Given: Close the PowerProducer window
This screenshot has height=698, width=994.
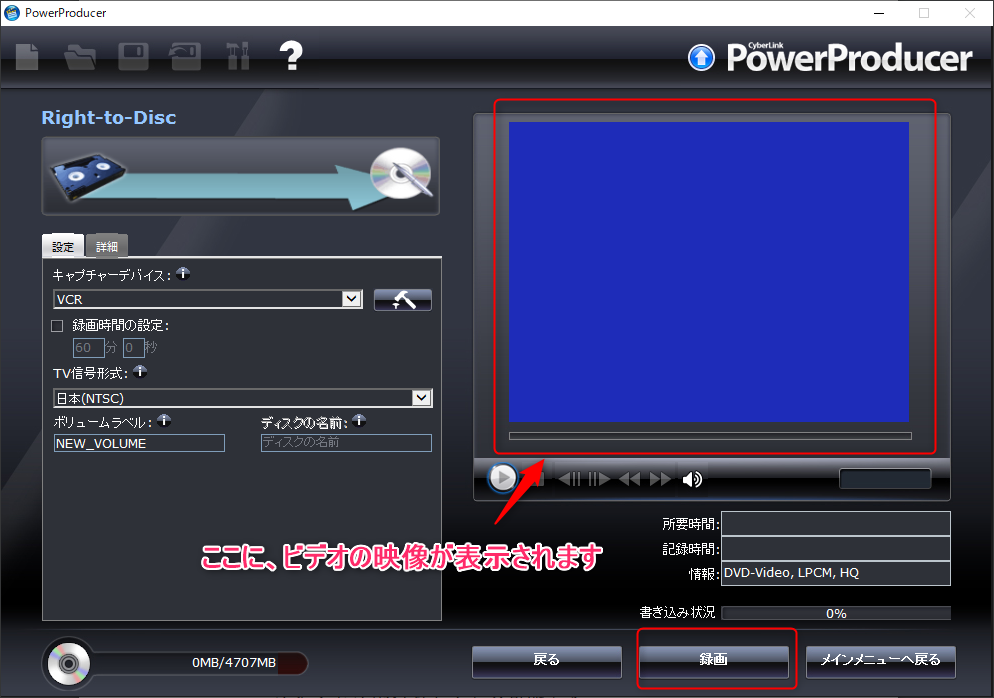Looking at the screenshot, I should (970, 13).
